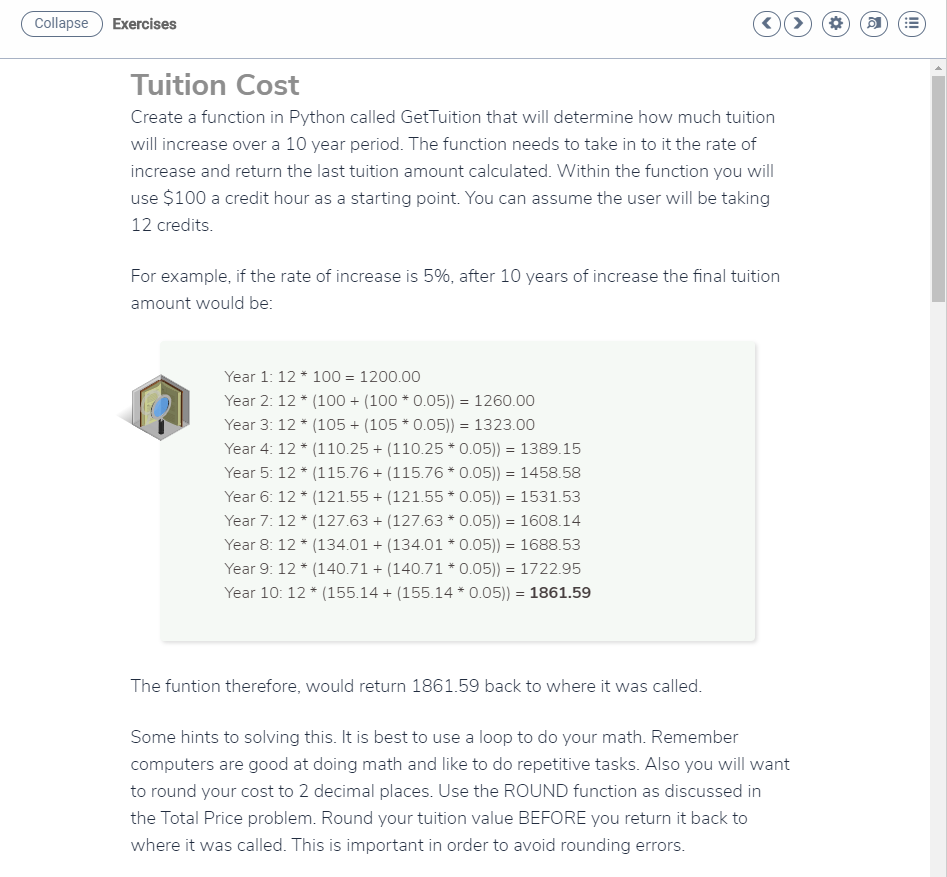Select the Year 10 result line
947x877 pixels.
(408, 592)
